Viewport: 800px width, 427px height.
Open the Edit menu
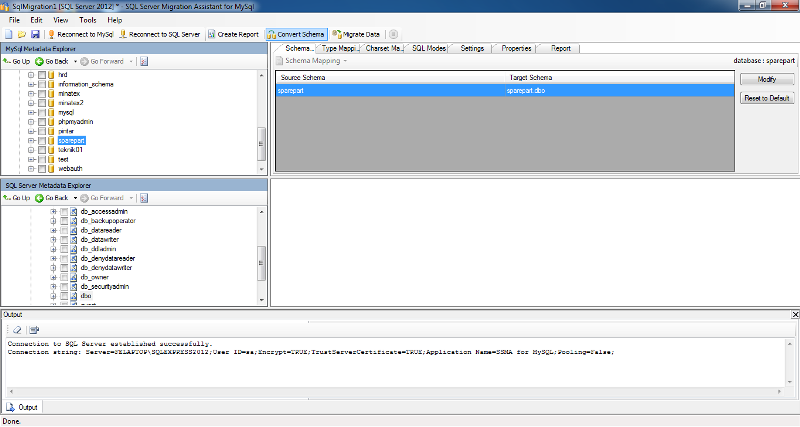click(x=36, y=20)
